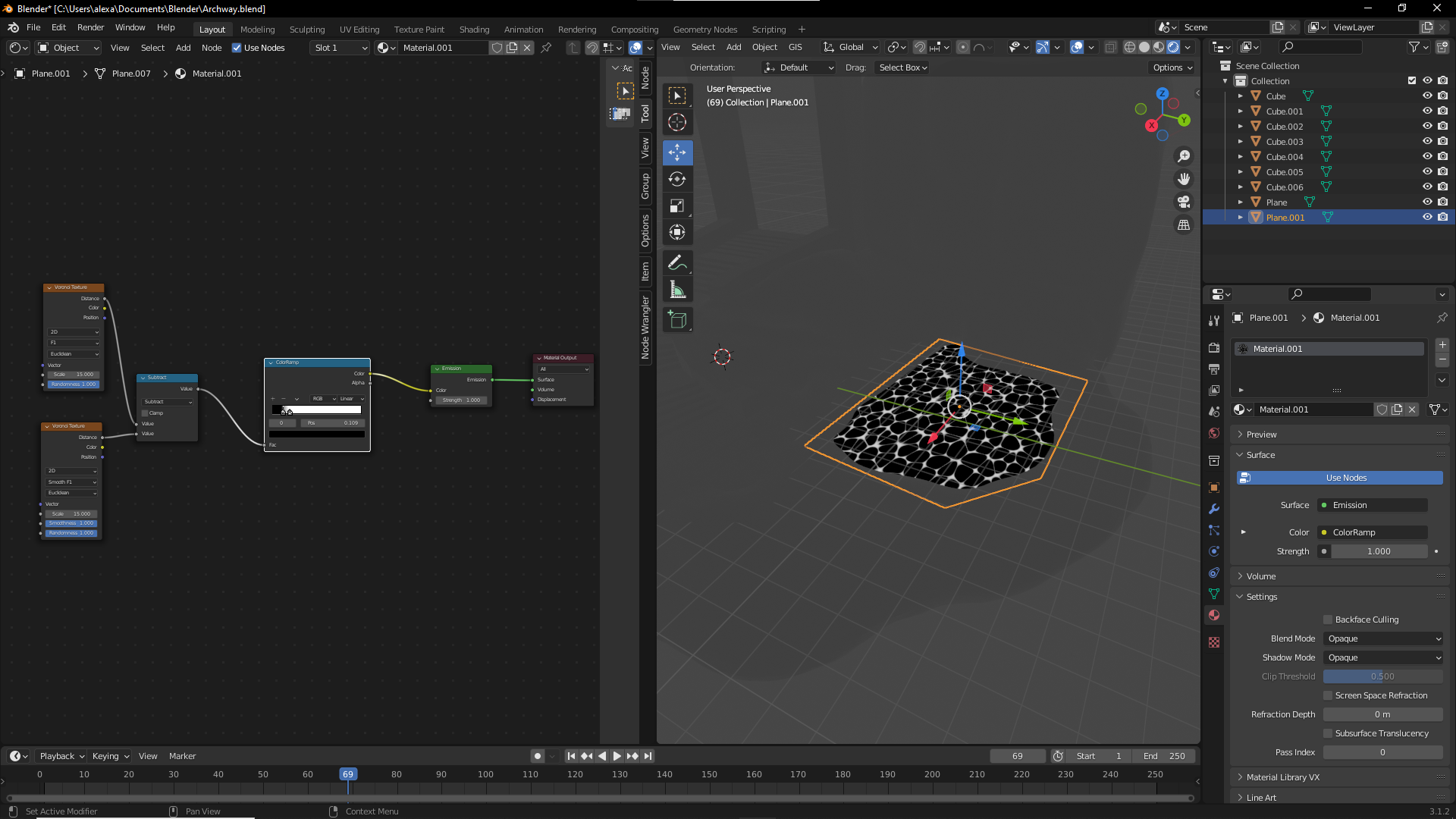Viewport: 1456px width, 819px height.
Task: Expand Cube.005 in the outliner
Action: (x=1241, y=172)
